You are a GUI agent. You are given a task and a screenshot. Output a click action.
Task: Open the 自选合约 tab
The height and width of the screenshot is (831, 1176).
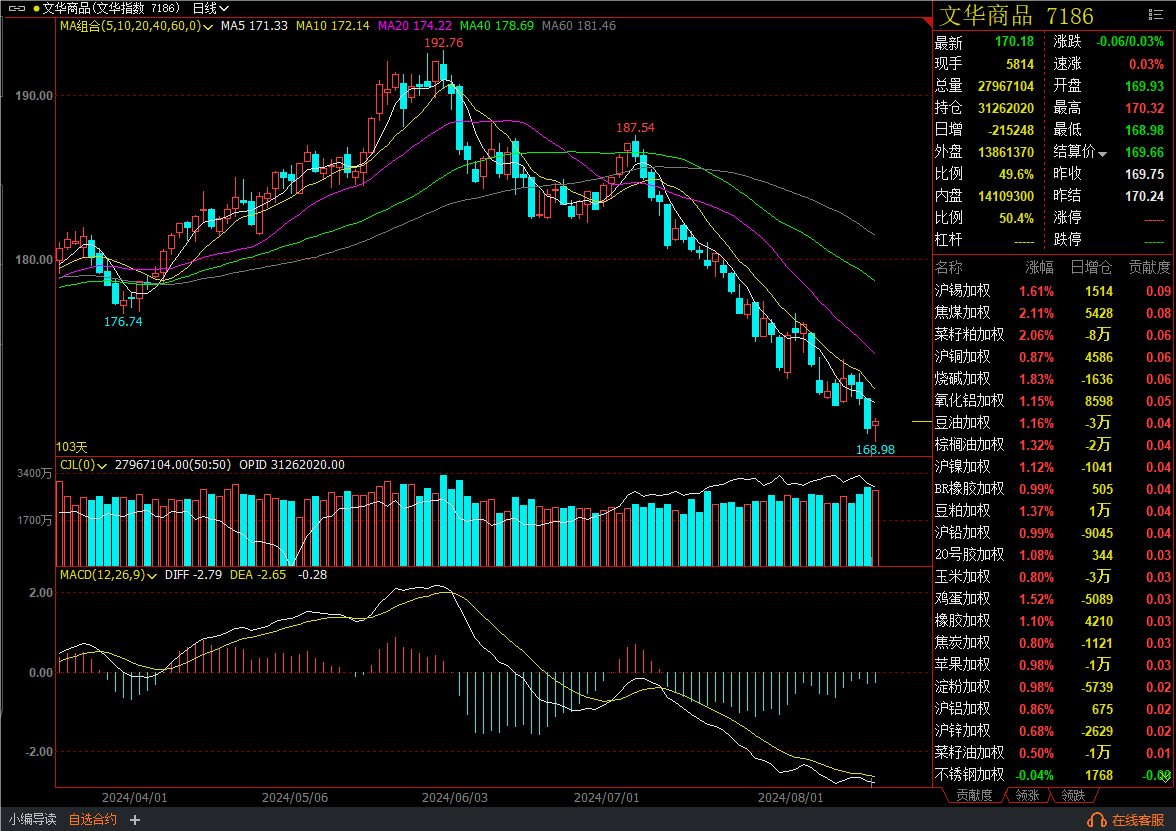coord(92,820)
